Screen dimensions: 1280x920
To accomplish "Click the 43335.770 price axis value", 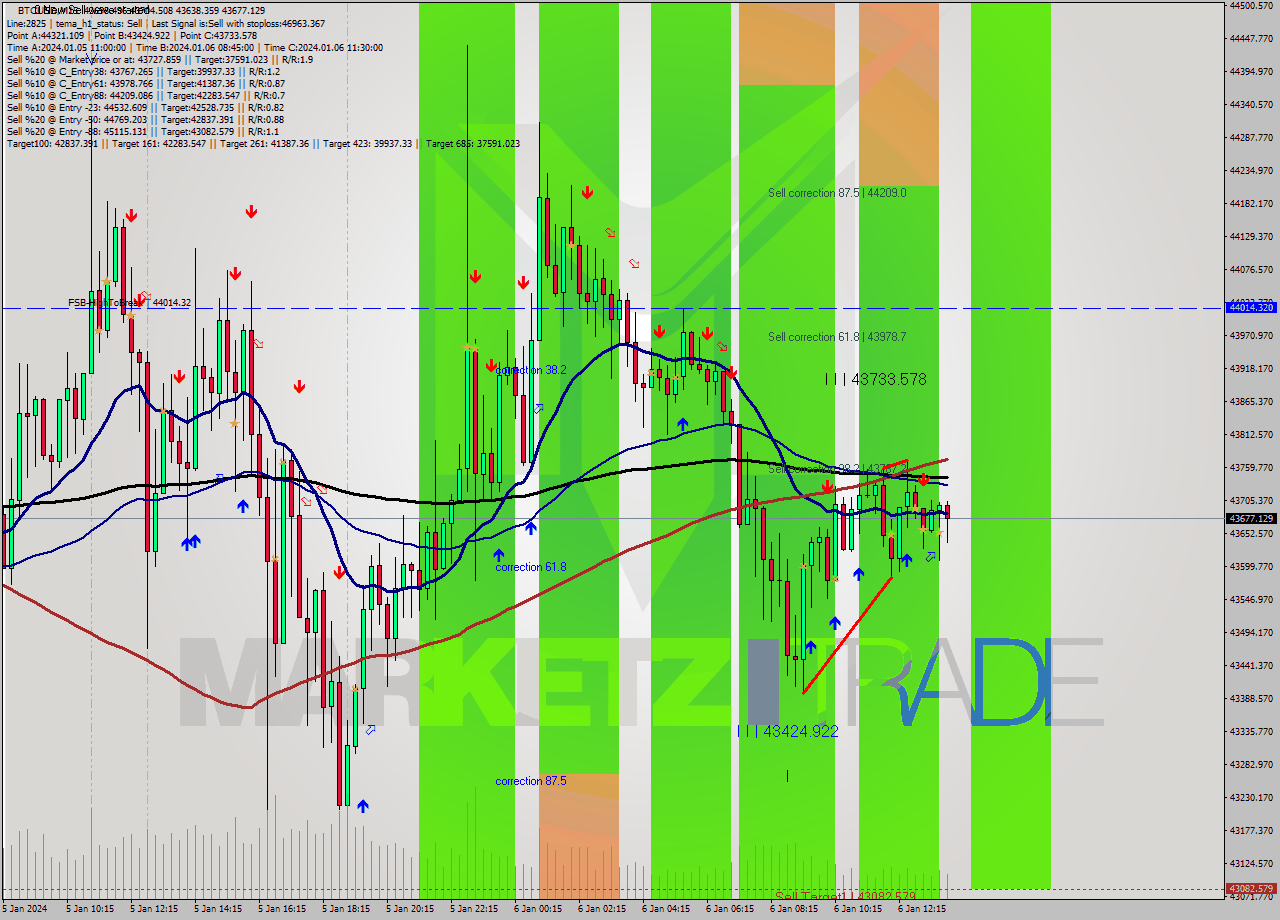I will pyautogui.click(x=1251, y=731).
